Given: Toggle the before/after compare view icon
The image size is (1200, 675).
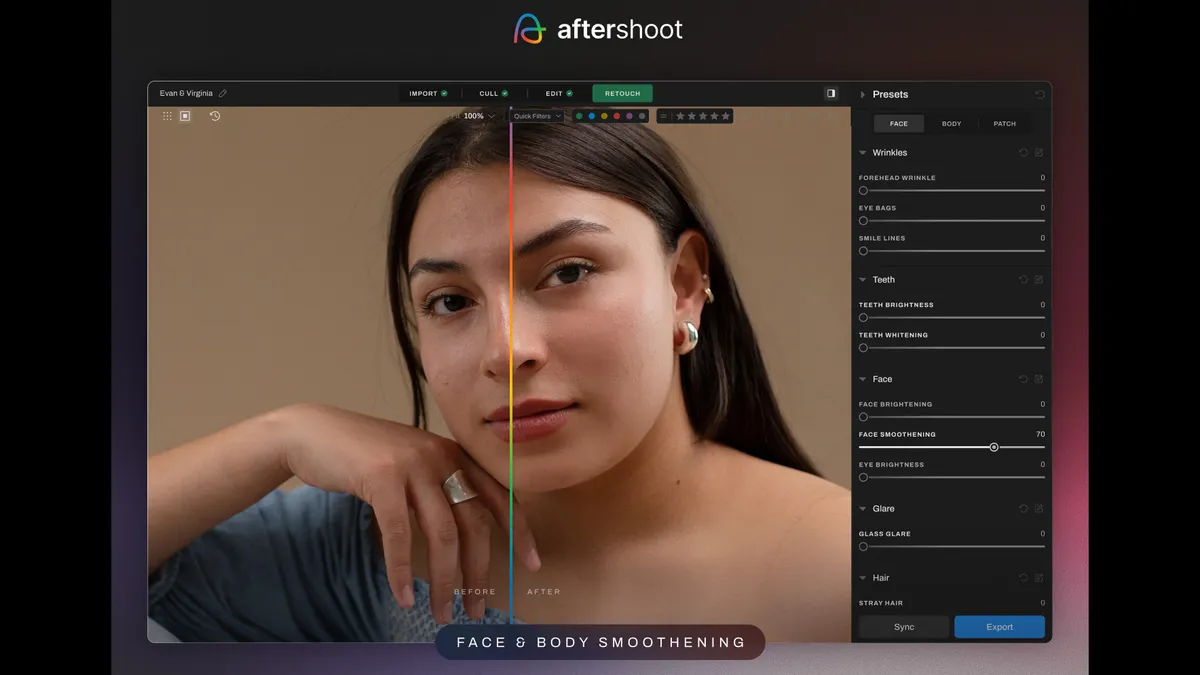Looking at the screenshot, I should coord(831,93).
